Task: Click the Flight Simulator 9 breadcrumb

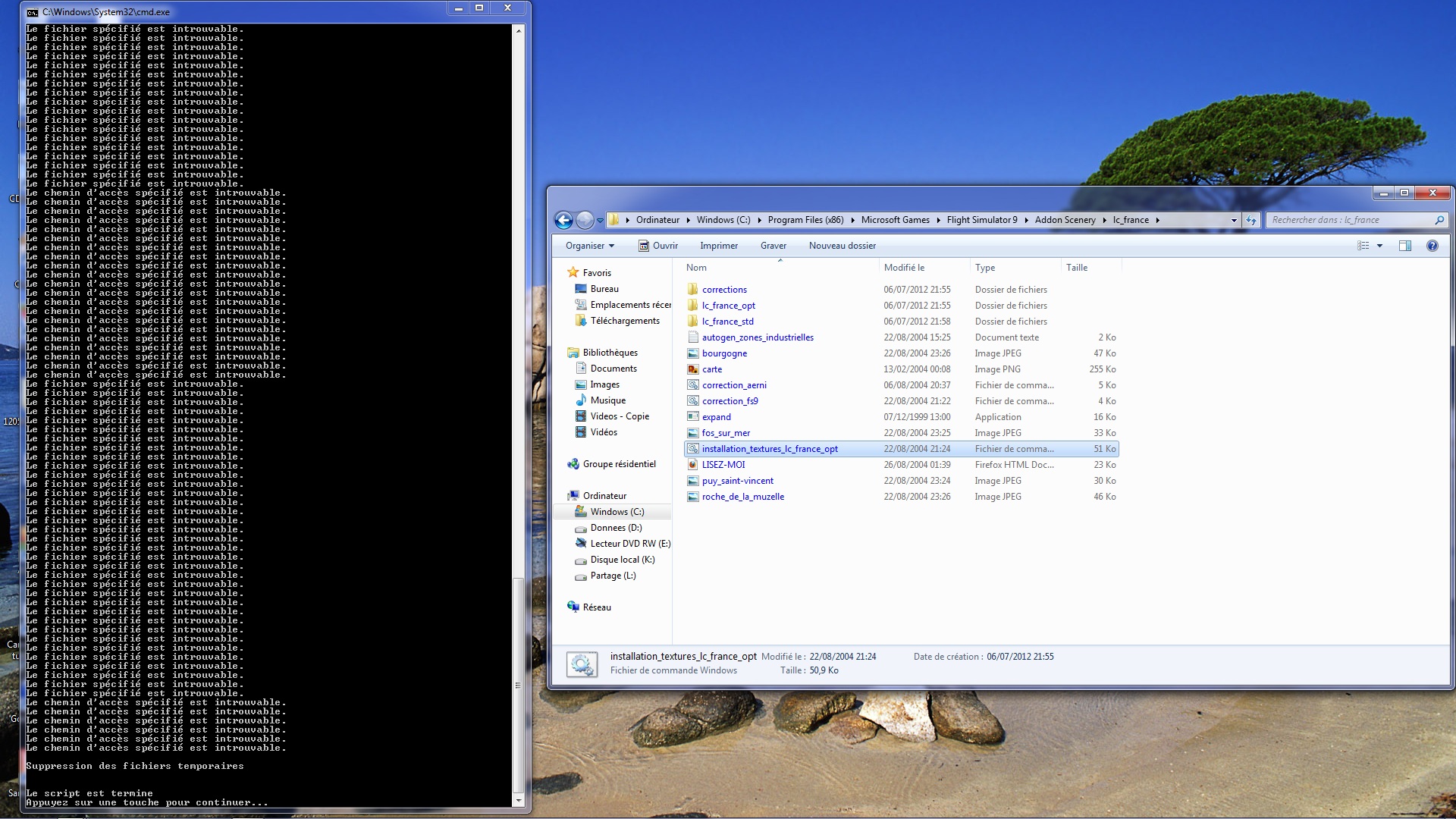Action: [982, 220]
